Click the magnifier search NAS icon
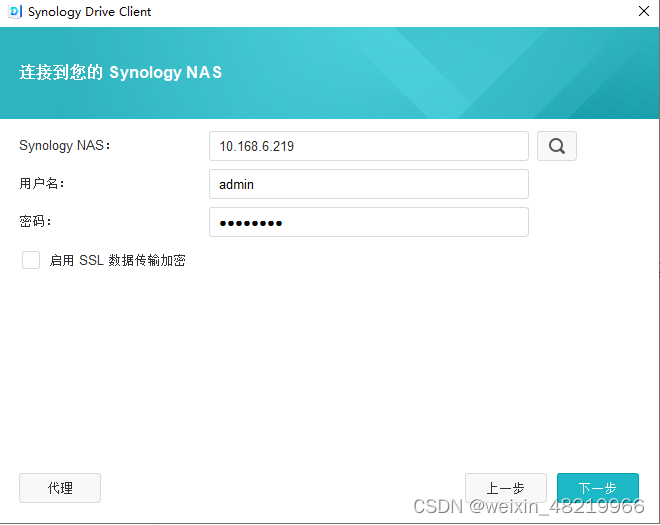This screenshot has width=660, height=525. tap(556, 146)
